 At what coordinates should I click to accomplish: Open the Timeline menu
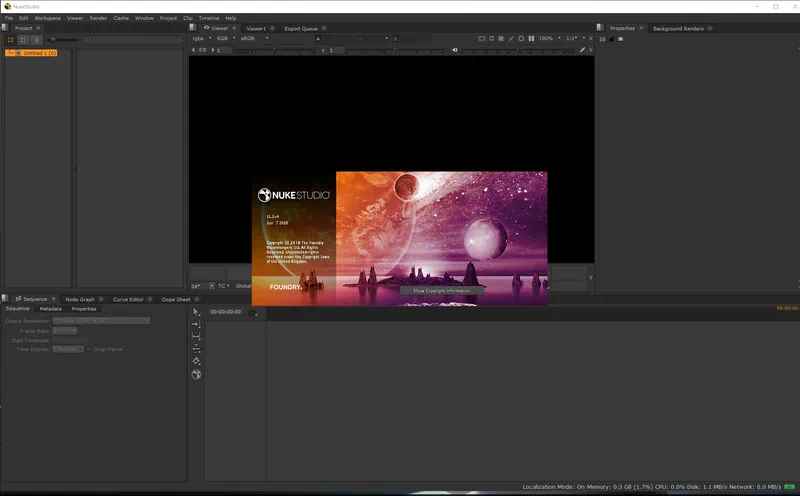[209, 18]
